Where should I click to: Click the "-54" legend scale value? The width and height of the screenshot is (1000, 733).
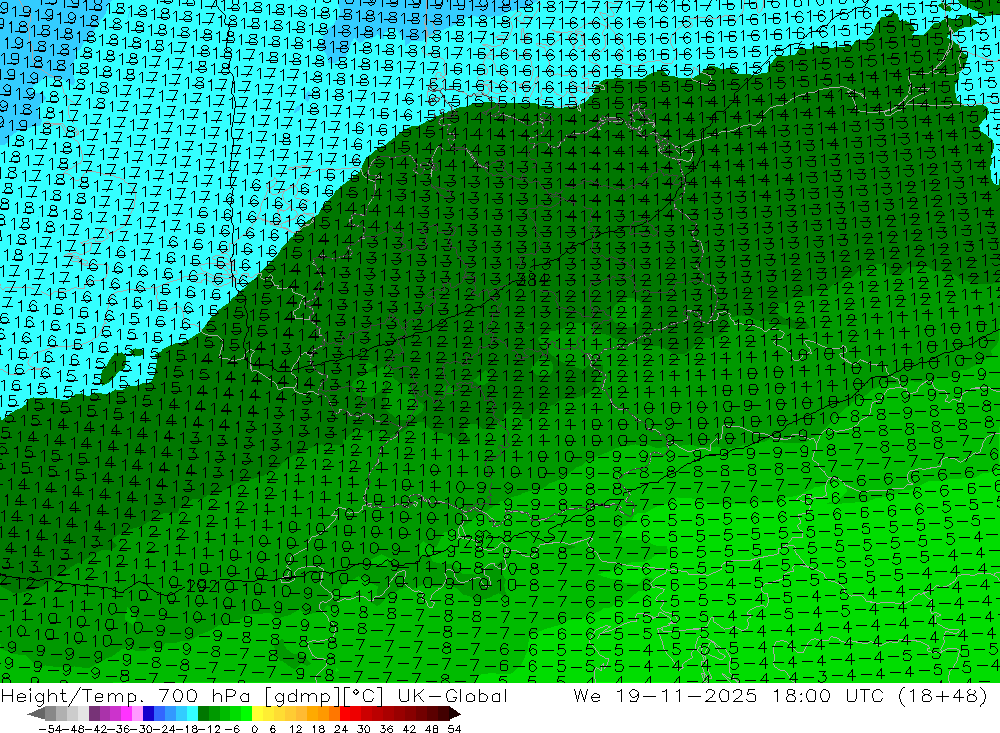(50, 729)
